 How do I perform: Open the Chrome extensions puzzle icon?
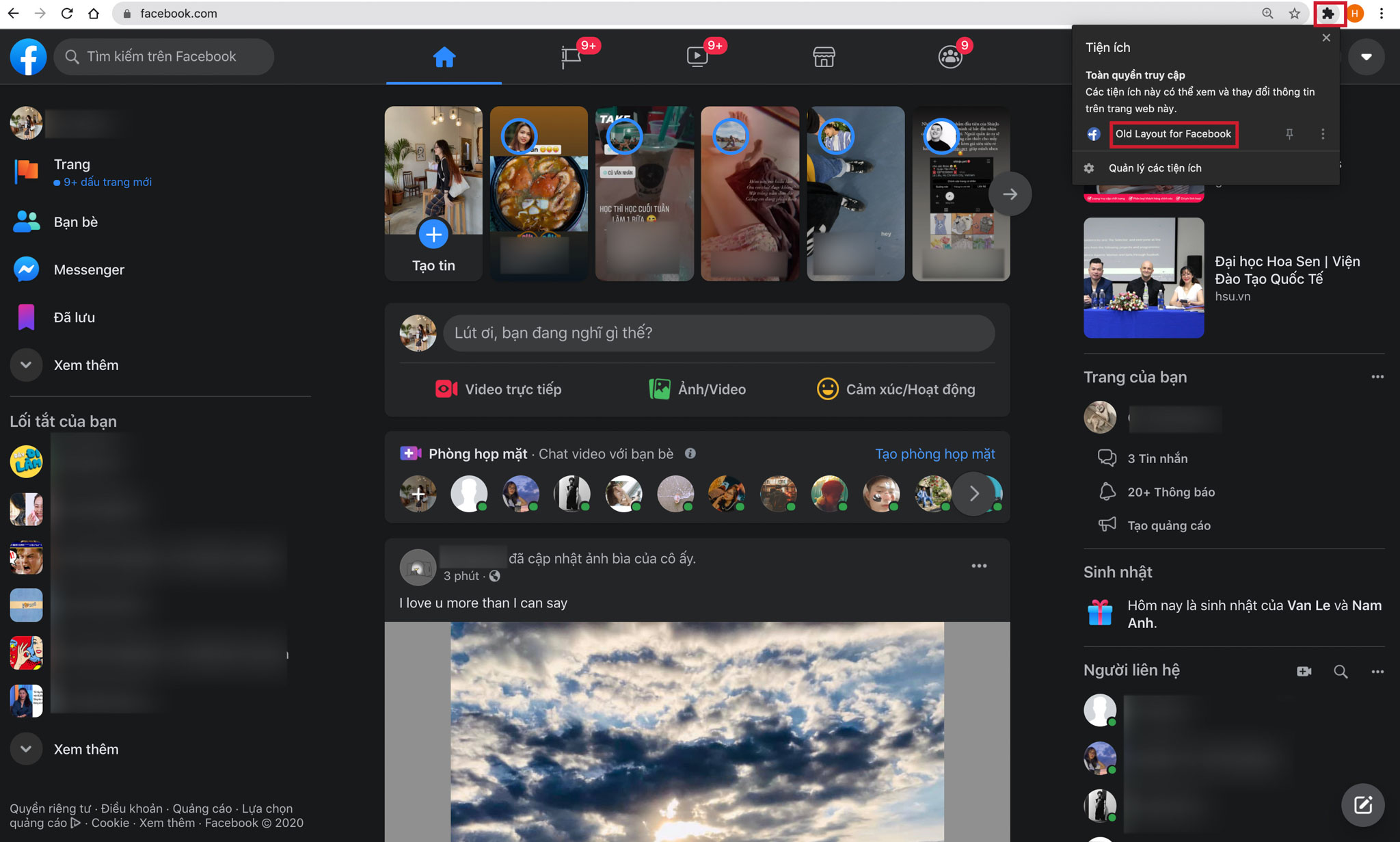point(1328,14)
